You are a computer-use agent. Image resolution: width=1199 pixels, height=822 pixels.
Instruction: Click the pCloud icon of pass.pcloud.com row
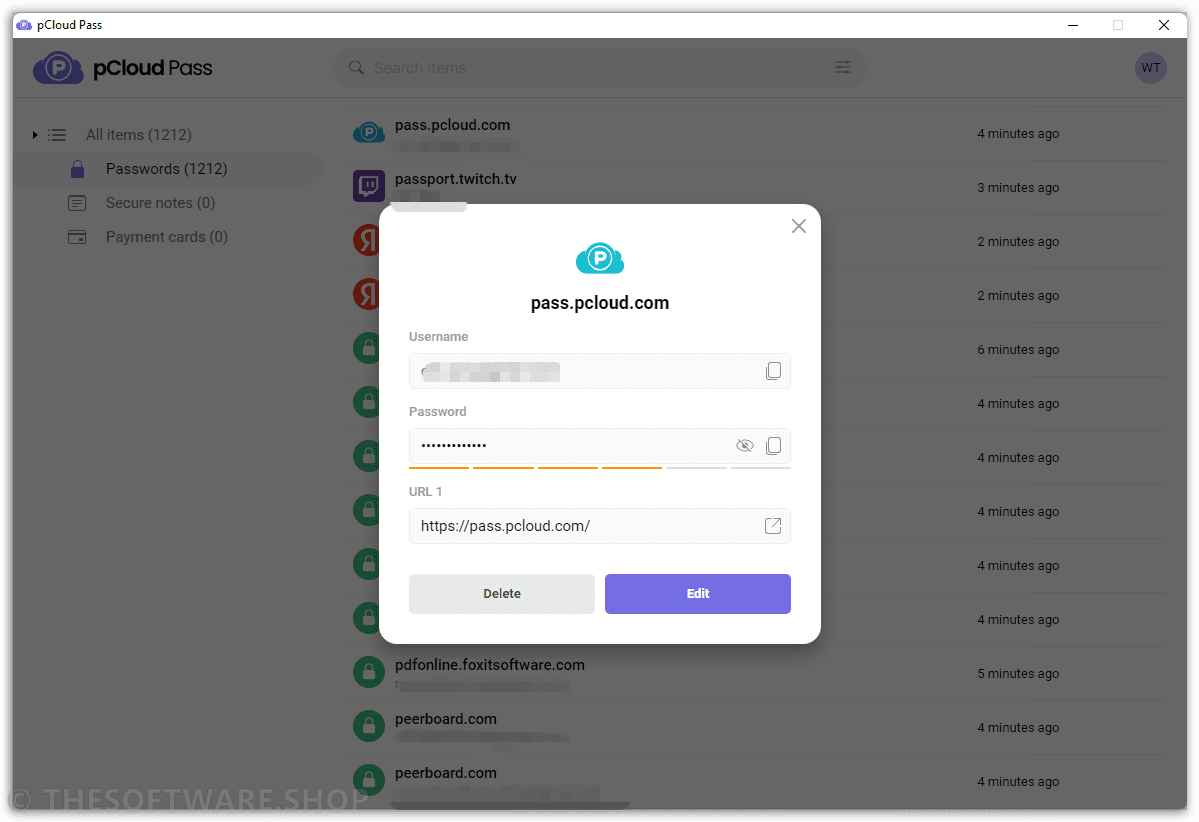click(x=369, y=133)
